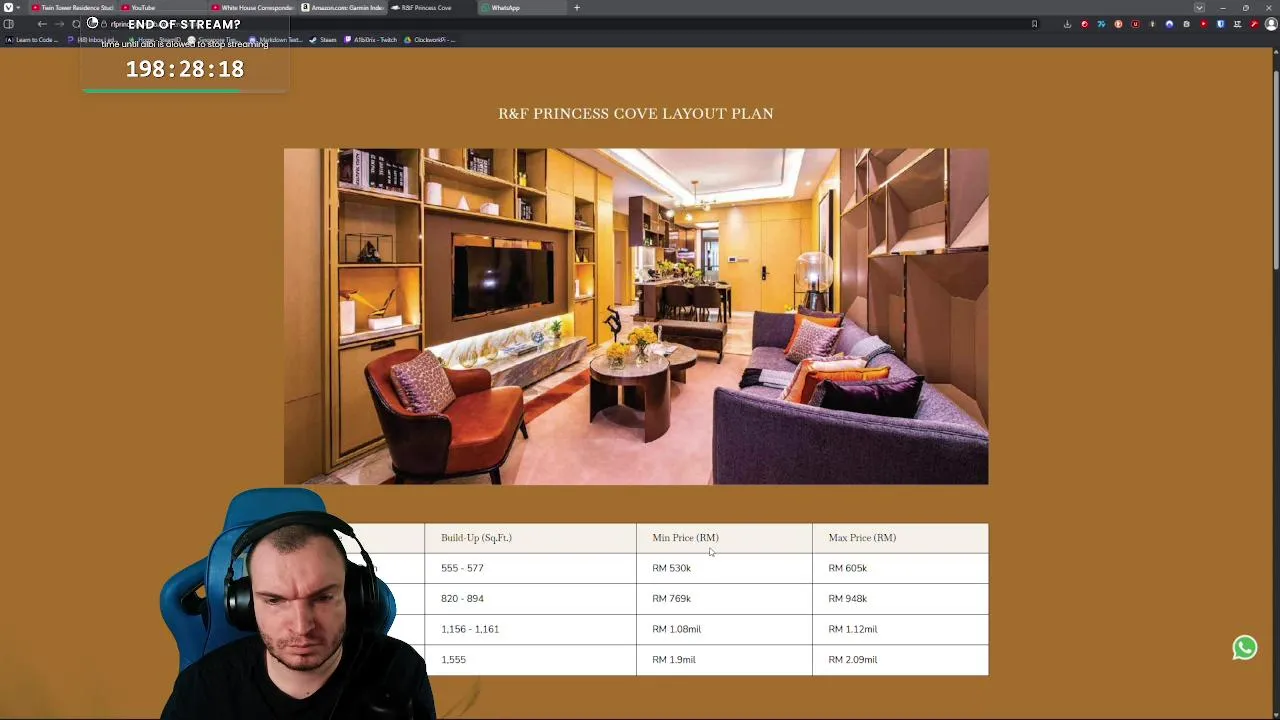The width and height of the screenshot is (1280, 720).
Task: Bookmark this page using the bookmark icon
Action: [1034, 24]
